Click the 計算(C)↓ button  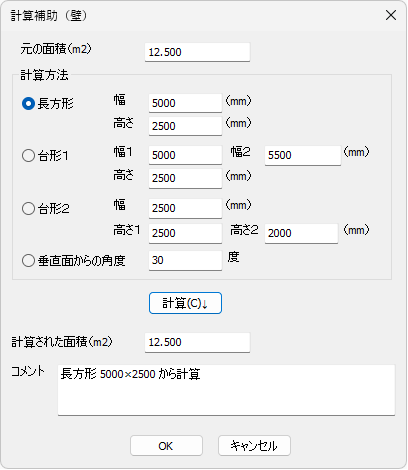point(185,303)
